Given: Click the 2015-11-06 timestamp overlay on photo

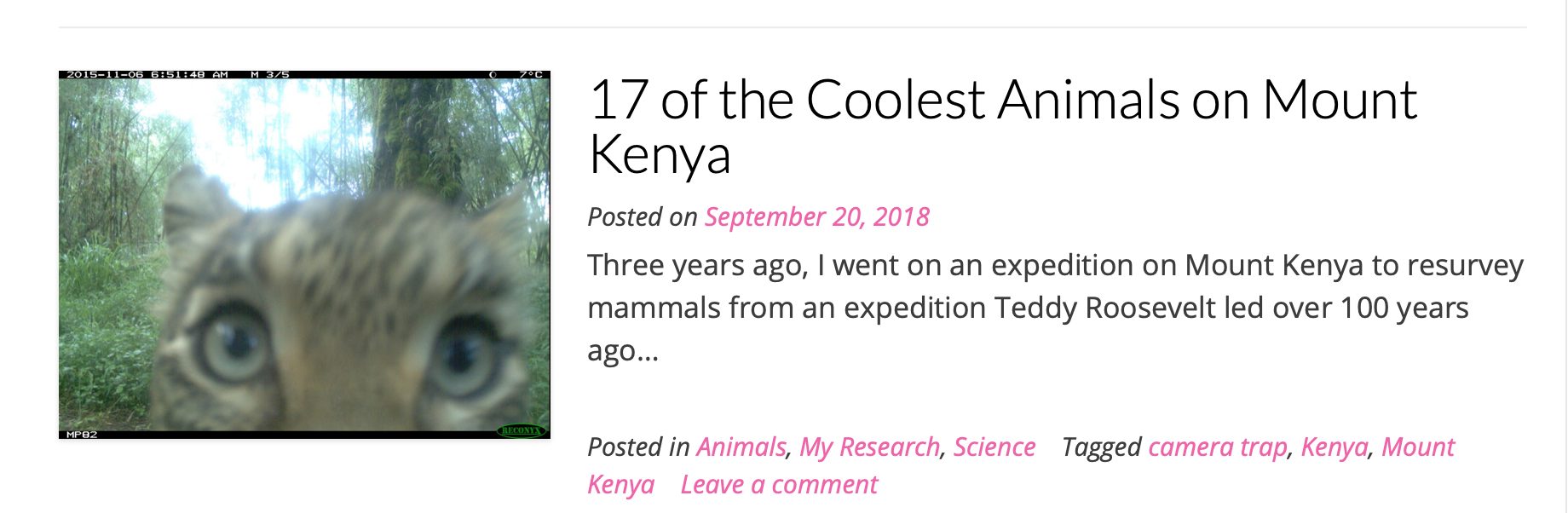Looking at the screenshot, I should coord(147,75).
